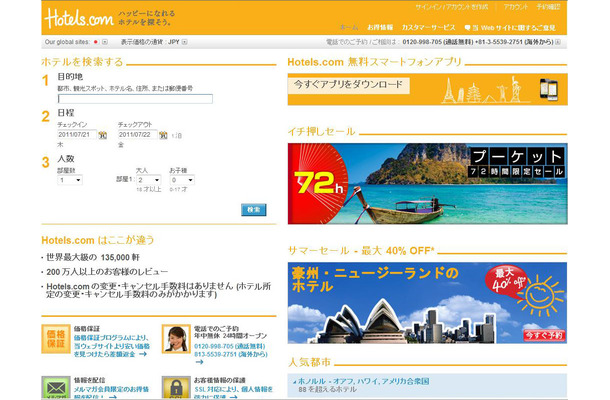Click the green envelope newsletter icon
This screenshot has height=400, width=610.
point(56,388)
